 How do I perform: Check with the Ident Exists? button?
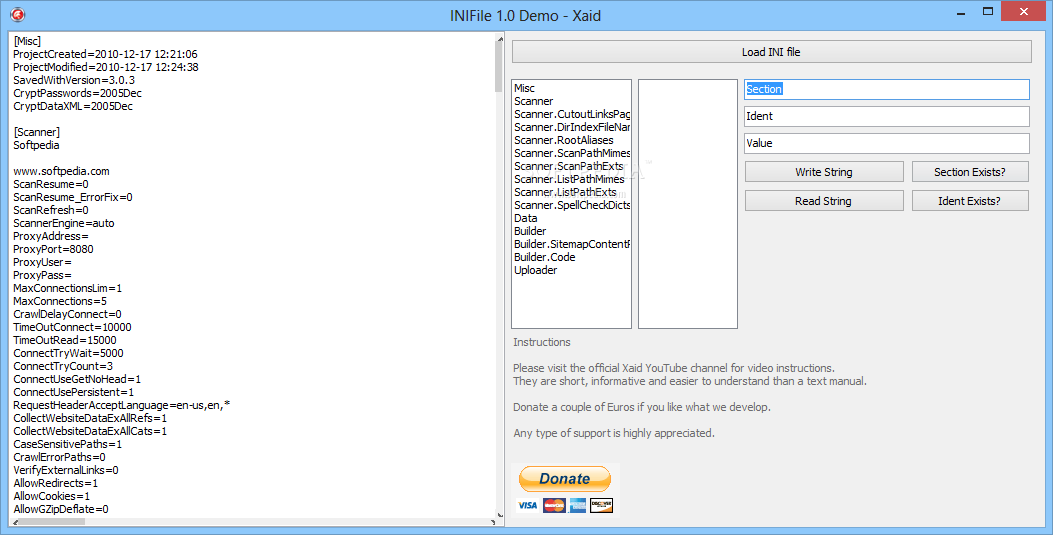(970, 201)
